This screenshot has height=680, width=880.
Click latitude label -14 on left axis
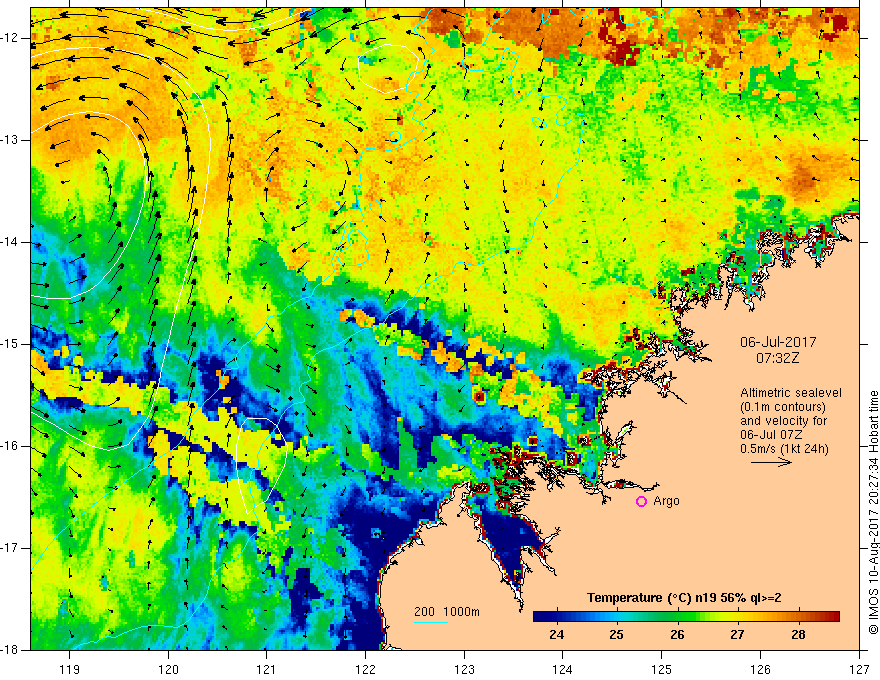[10, 242]
